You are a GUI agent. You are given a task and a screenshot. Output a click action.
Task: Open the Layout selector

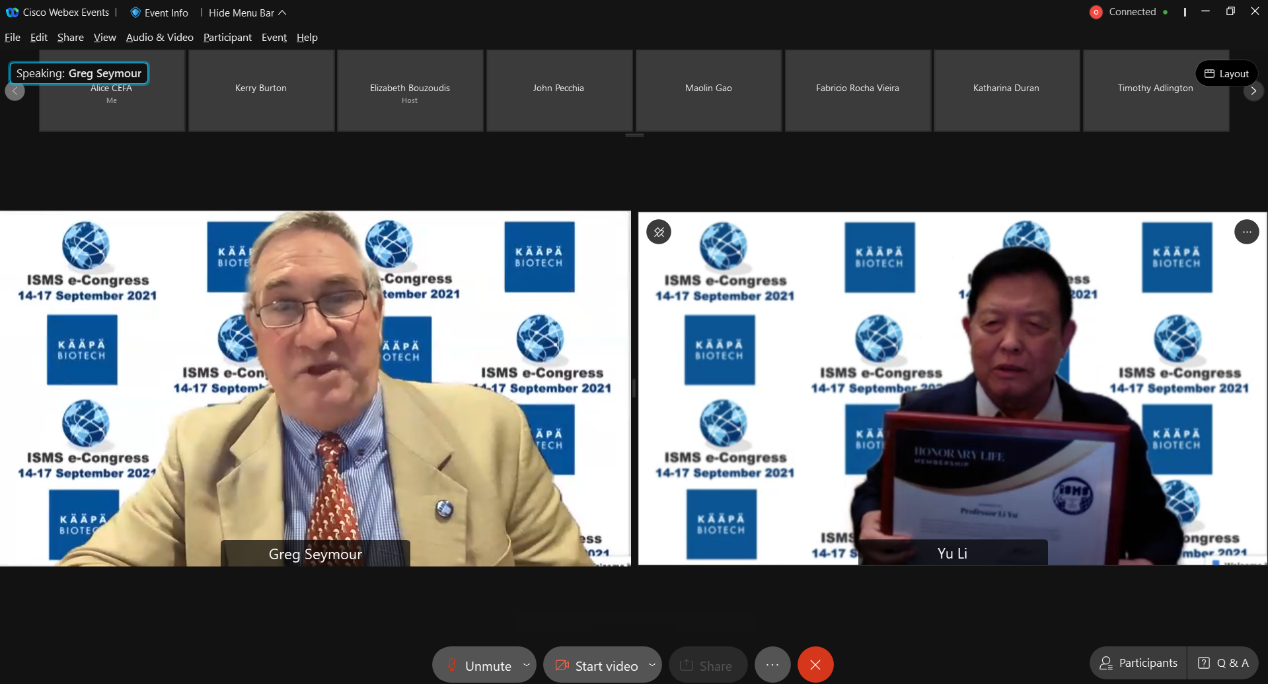point(1226,73)
